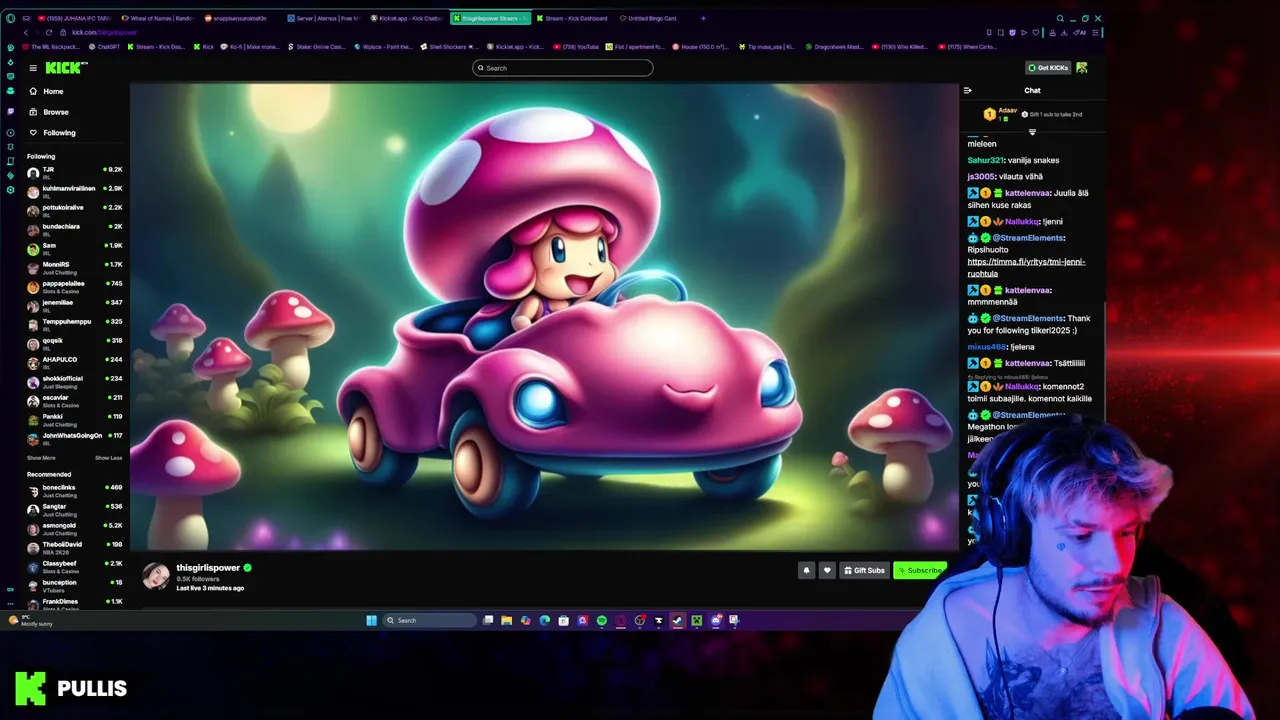Open File Explorer from taskbar
Screen dimensions: 1280x720
(506, 620)
